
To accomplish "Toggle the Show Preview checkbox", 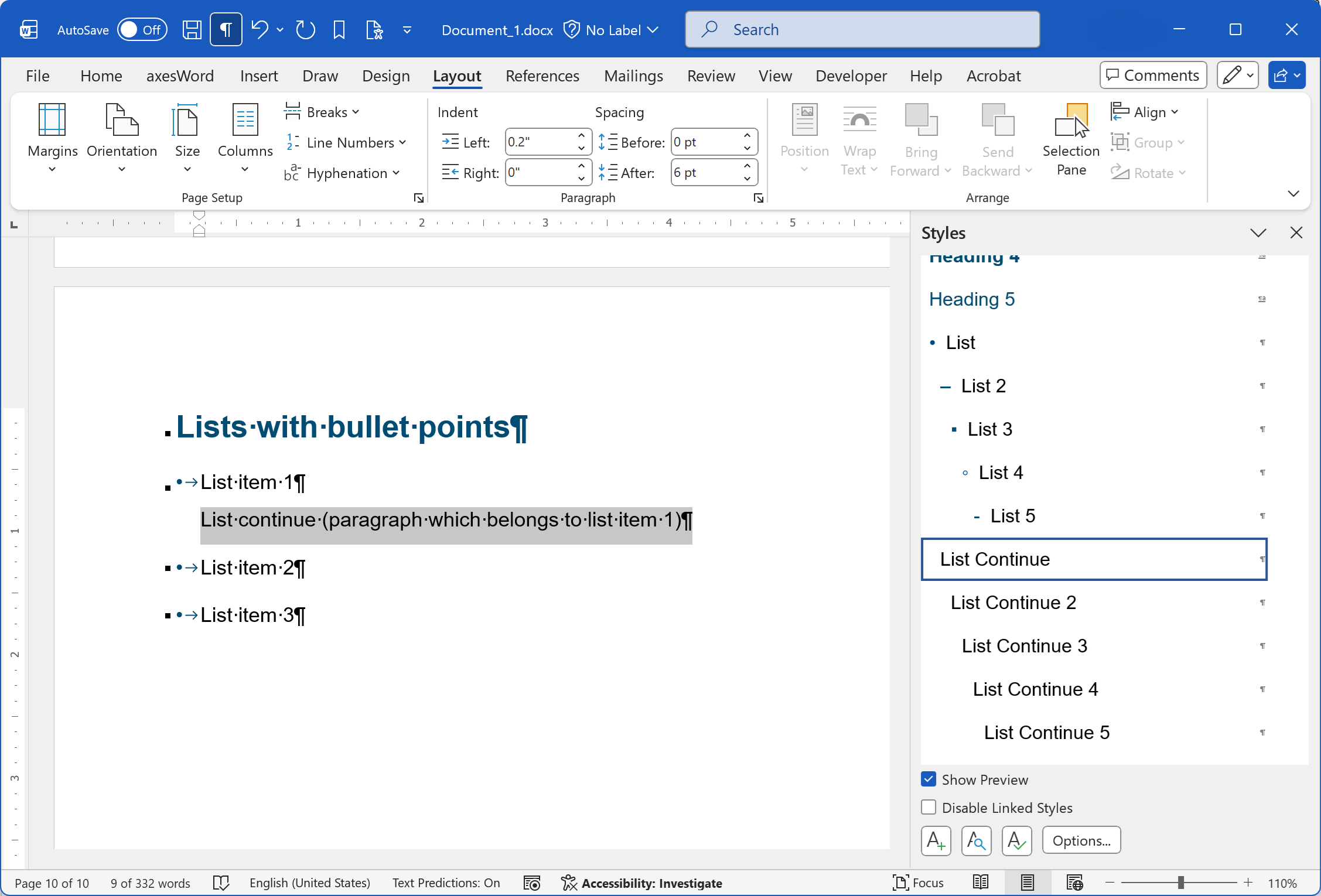I will click(929, 779).
